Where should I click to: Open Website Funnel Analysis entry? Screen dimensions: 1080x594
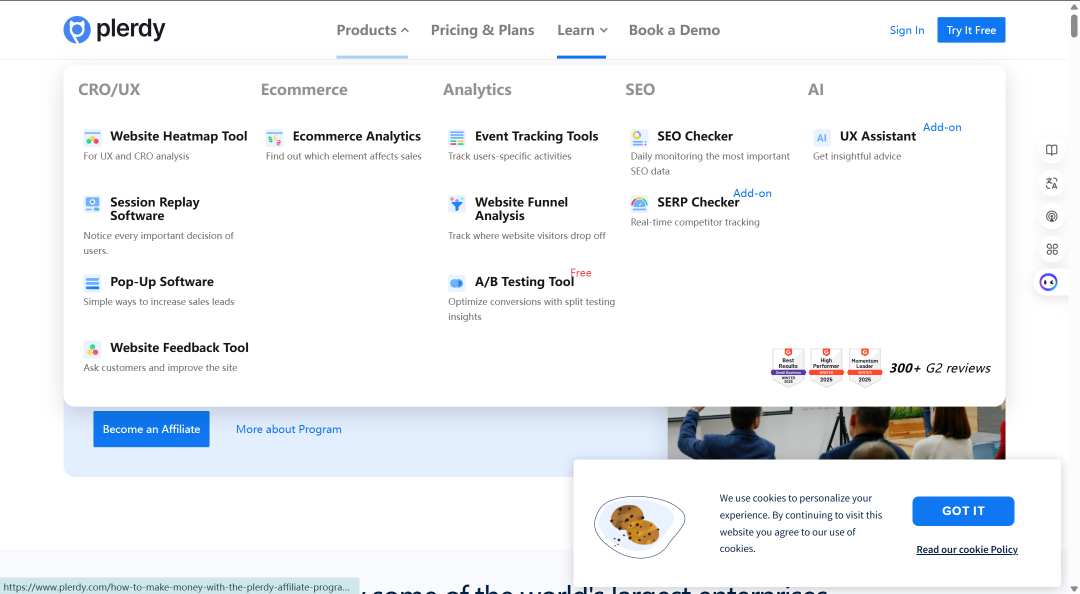point(521,209)
